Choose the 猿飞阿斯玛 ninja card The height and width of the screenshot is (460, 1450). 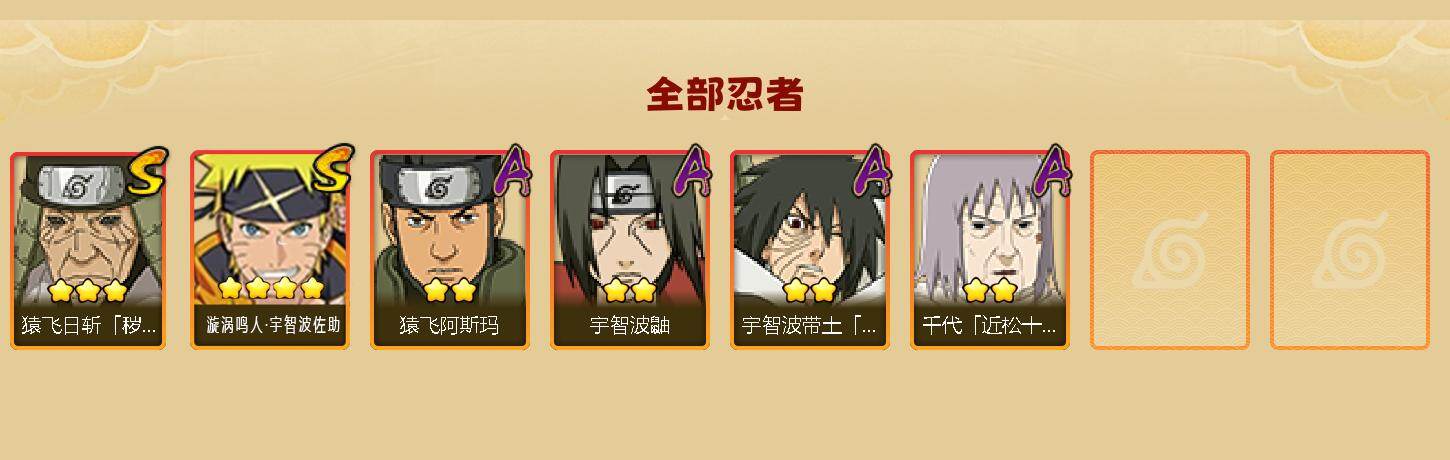coord(450,250)
